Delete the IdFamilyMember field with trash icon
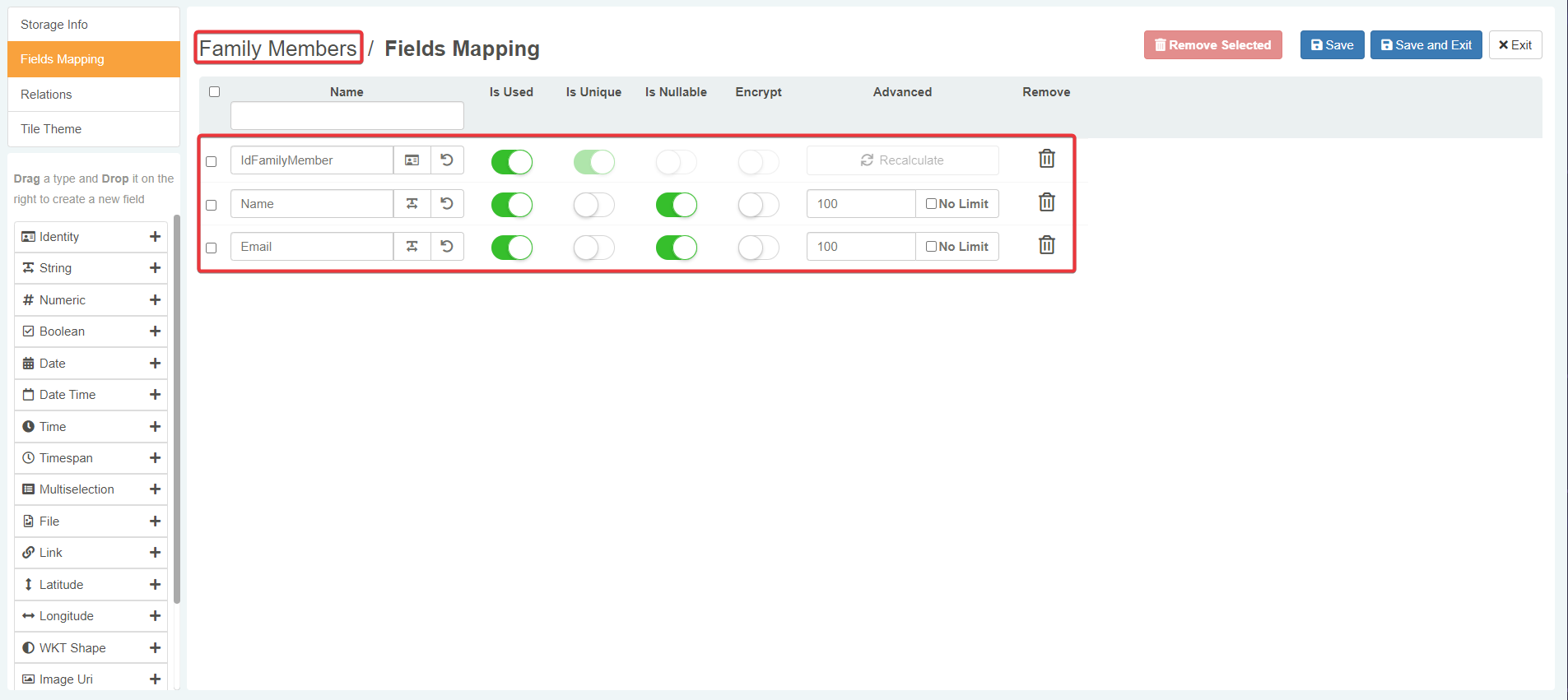 pyautogui.click(x=1046, y=159)
